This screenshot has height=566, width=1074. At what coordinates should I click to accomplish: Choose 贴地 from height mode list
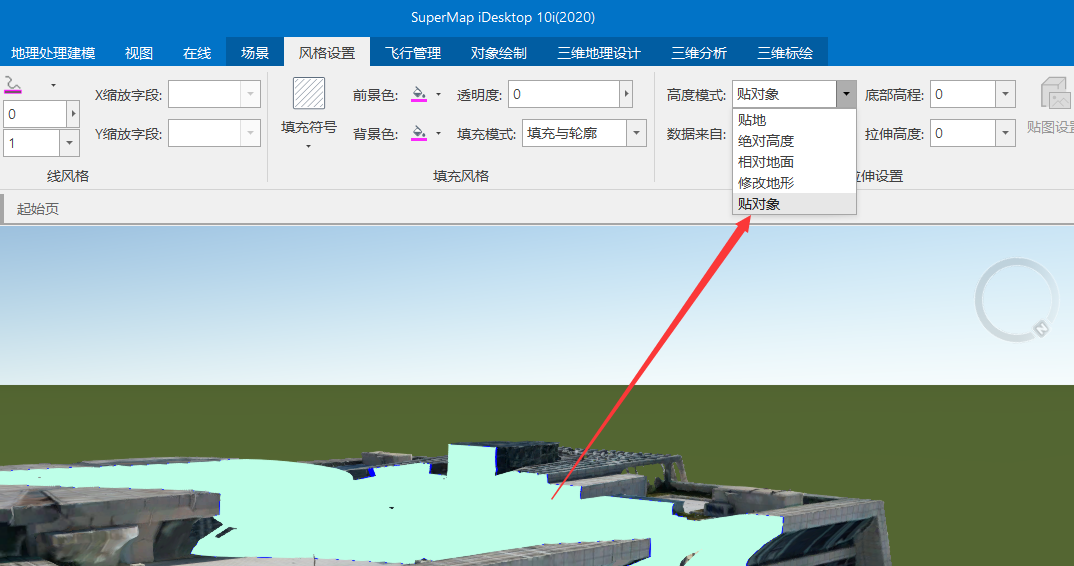click(x=795, y=120)
